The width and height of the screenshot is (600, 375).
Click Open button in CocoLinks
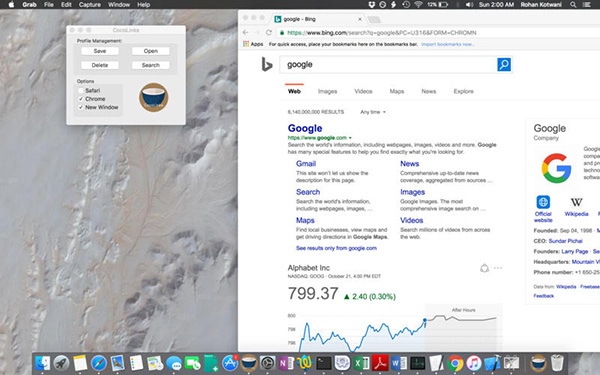pyautogui.click(x=151, y=51)
